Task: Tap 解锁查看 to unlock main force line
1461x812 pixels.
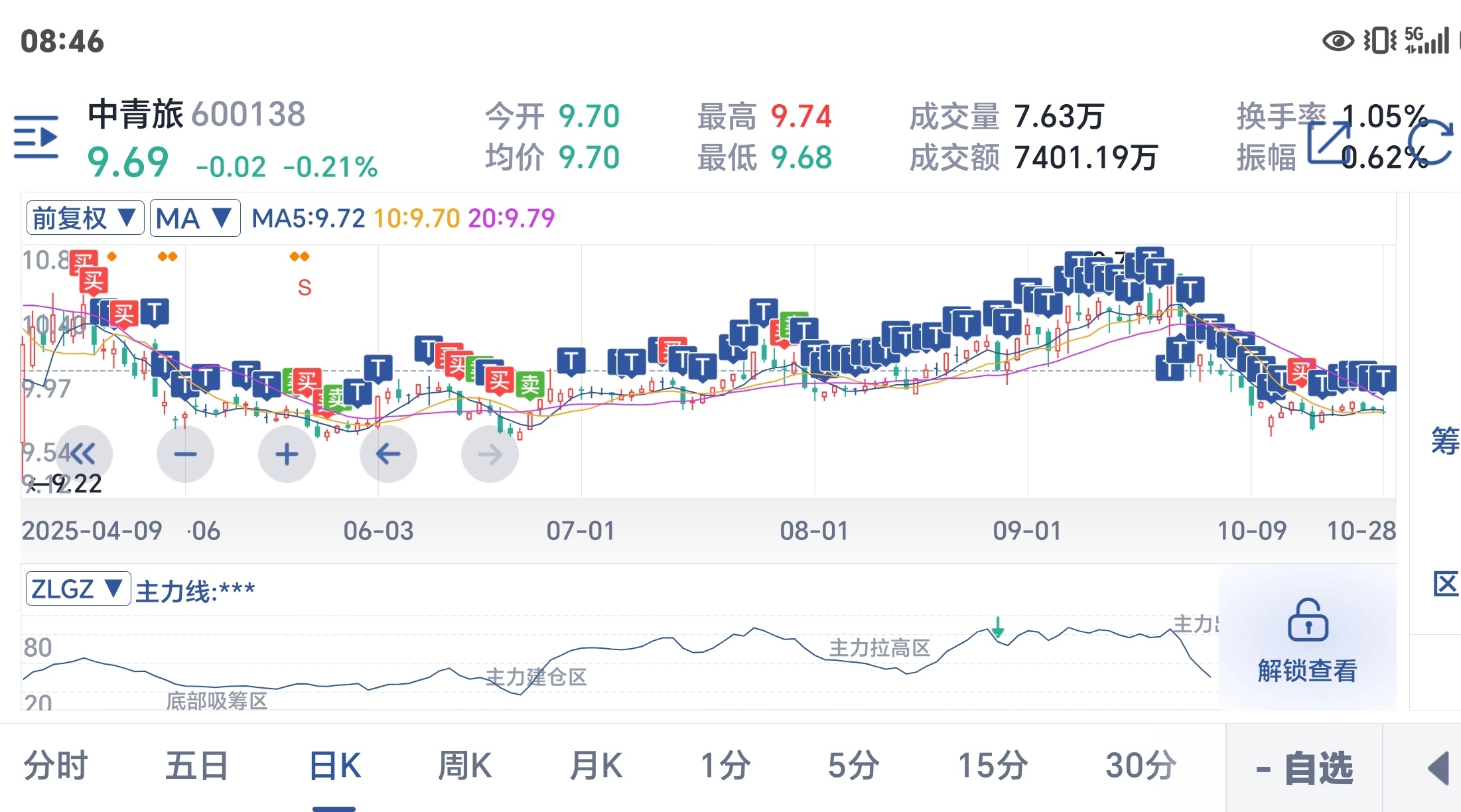Action: pos(1307,671)
